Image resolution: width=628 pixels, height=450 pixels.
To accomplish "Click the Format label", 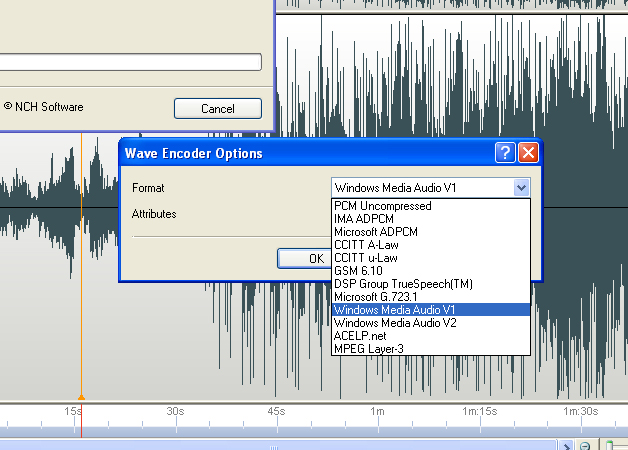I will [148, 188].
